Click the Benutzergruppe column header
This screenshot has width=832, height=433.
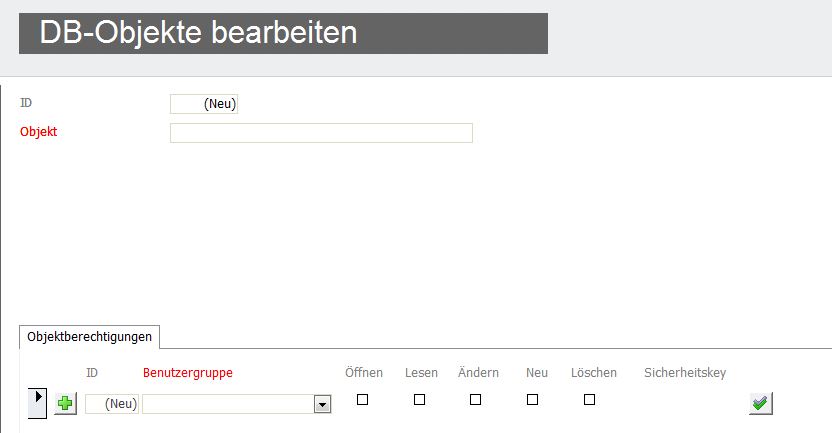[x=188, y=373]
